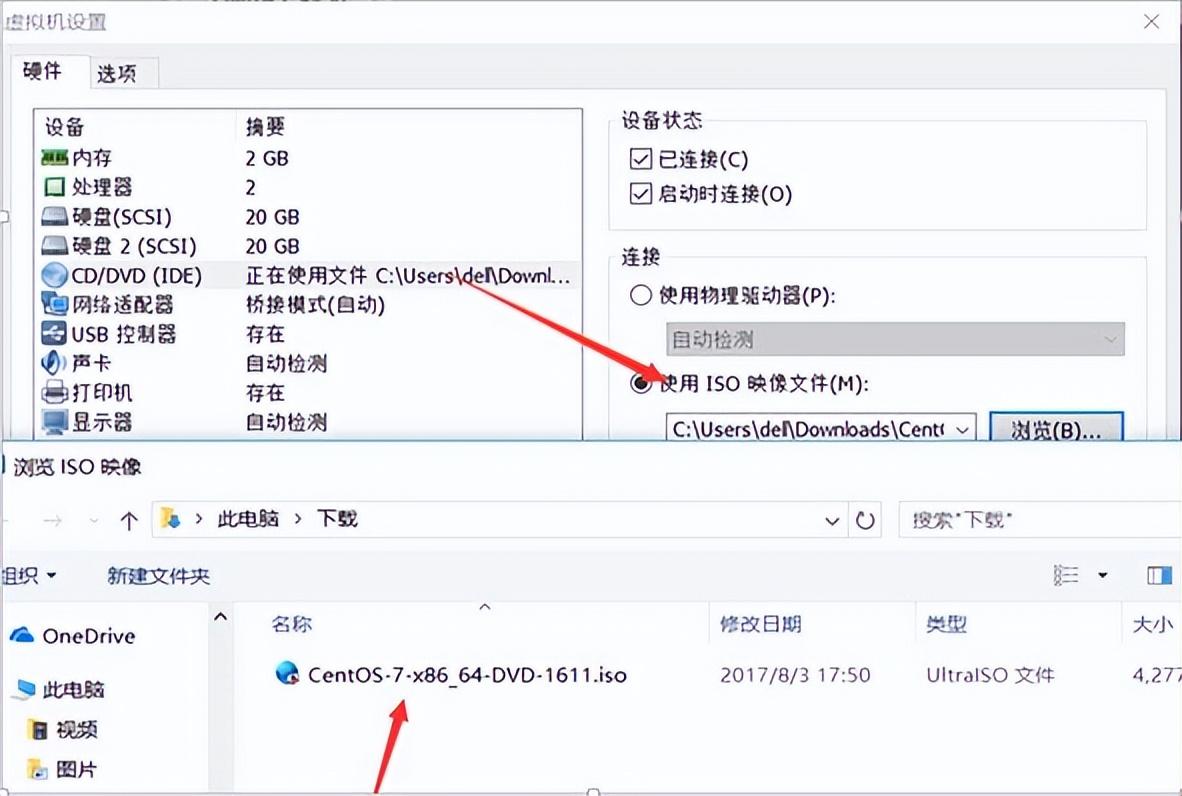Screen dimensions: 1182x796
Task: Click the CD/DVD (IDE) disc icon
Action: pos(54,275)
